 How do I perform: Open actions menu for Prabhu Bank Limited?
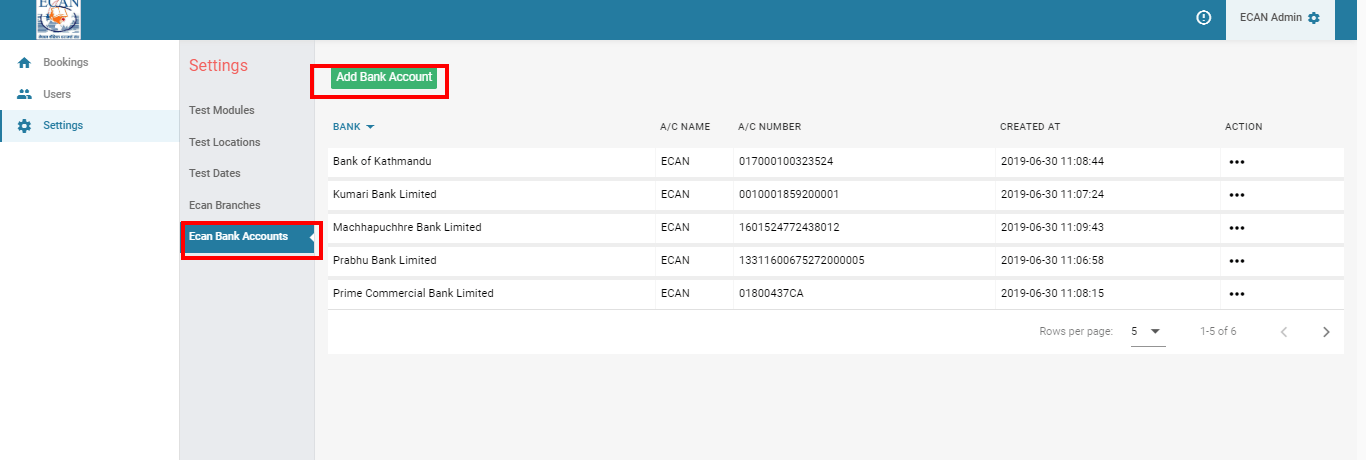(1237, 261)
